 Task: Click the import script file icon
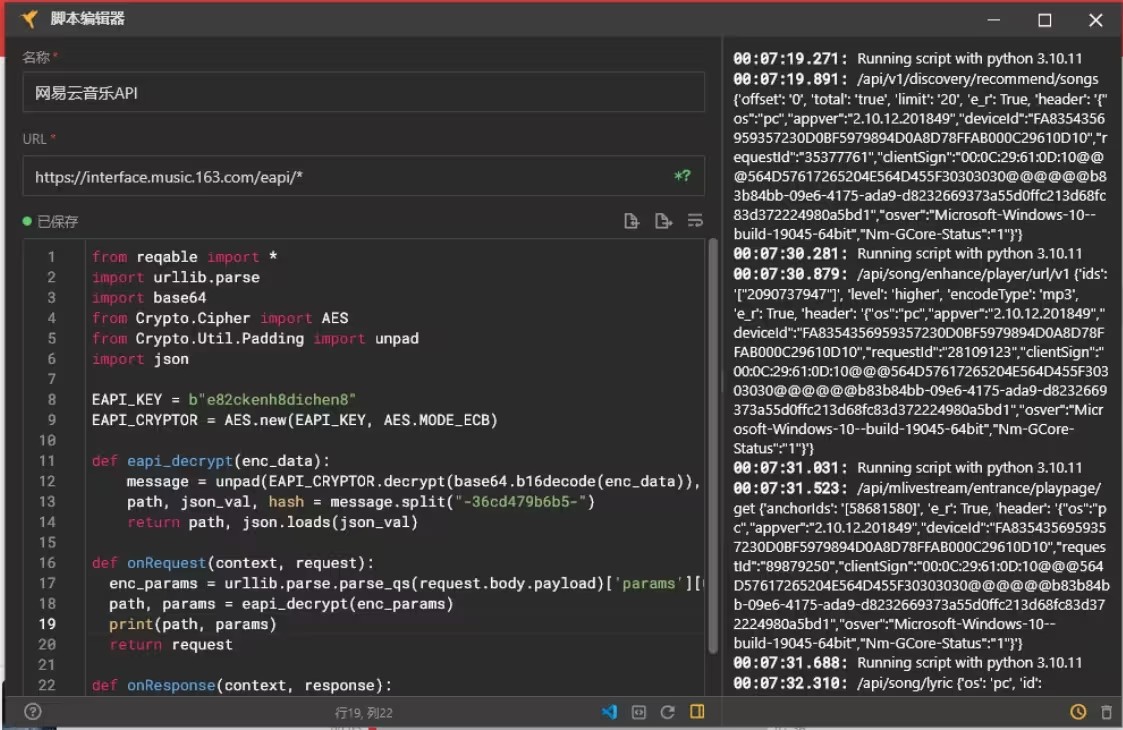[x=631, y=221]
